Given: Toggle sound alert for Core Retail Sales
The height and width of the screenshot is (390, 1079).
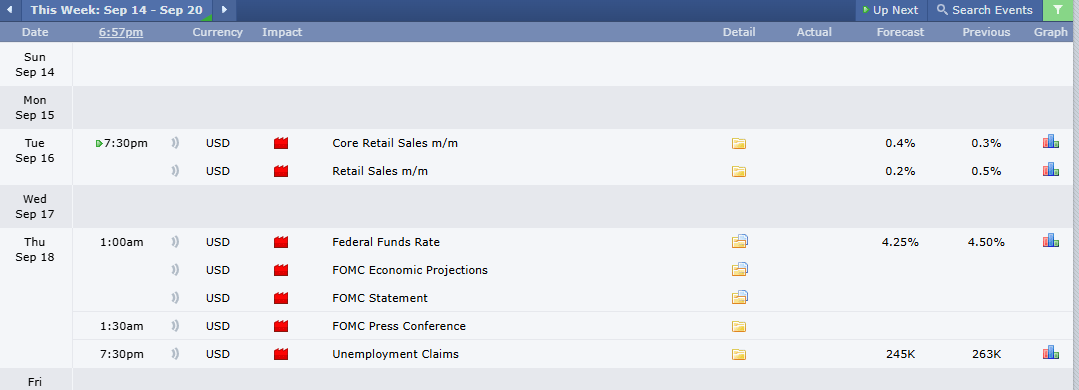Looking at the screenshot, I should coord(175,143).
